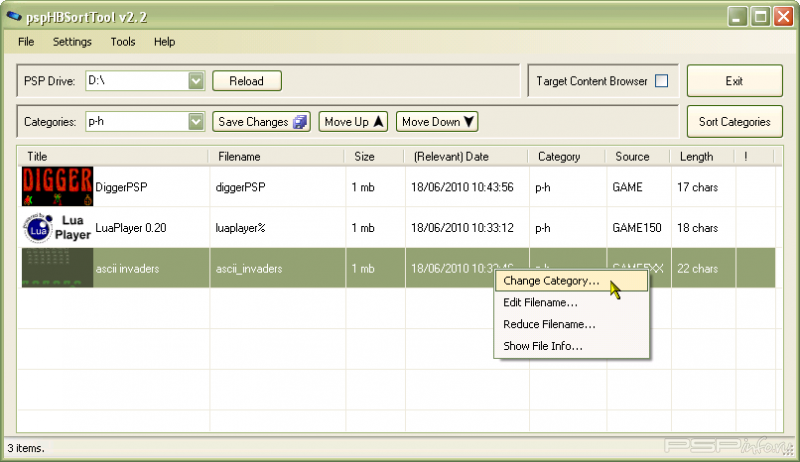Click Show File Info menu entry
The width and height of the screenshot is (800, 462).
click(543, 346)
